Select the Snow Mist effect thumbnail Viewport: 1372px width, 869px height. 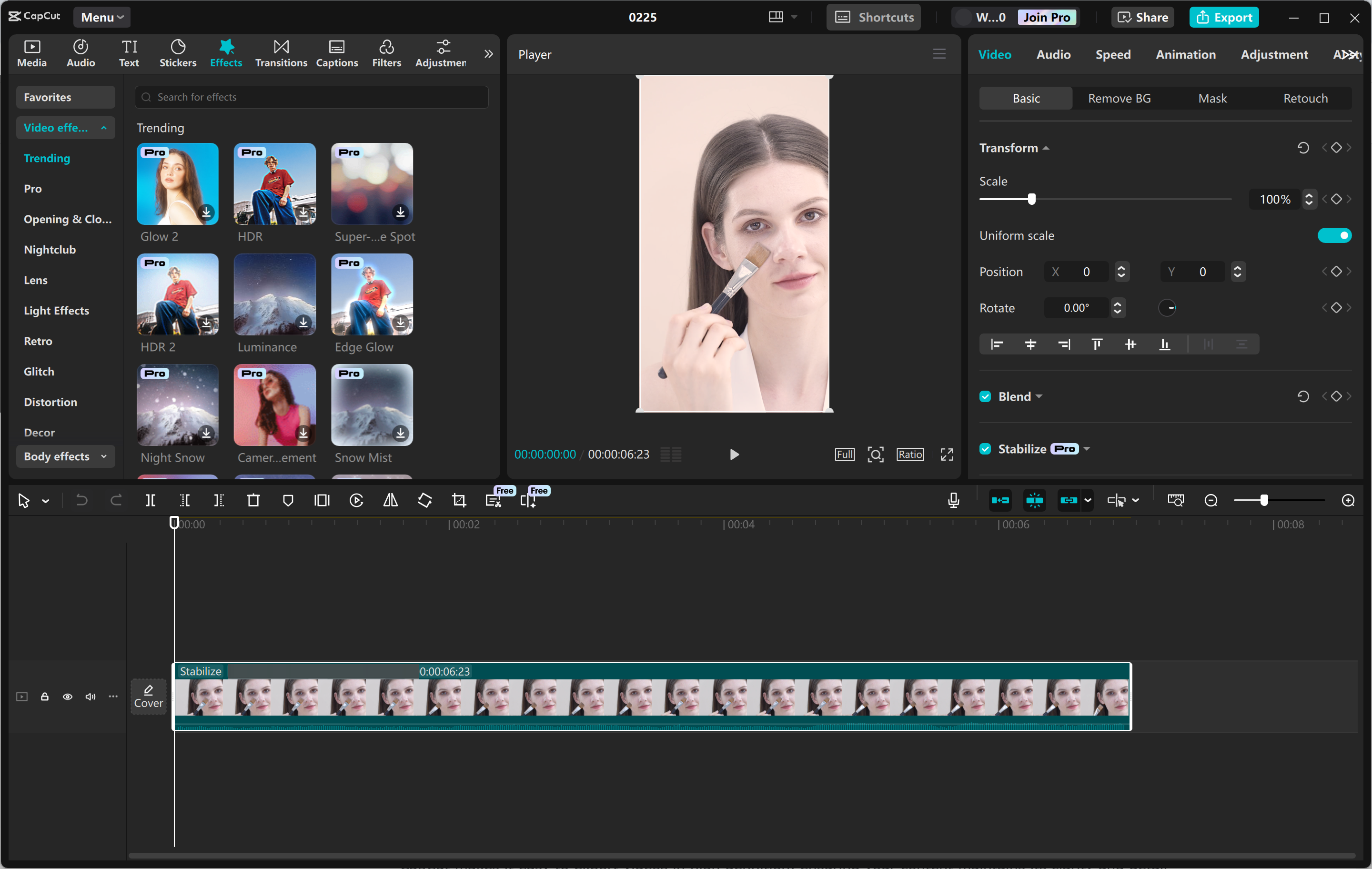coord(372,405)
